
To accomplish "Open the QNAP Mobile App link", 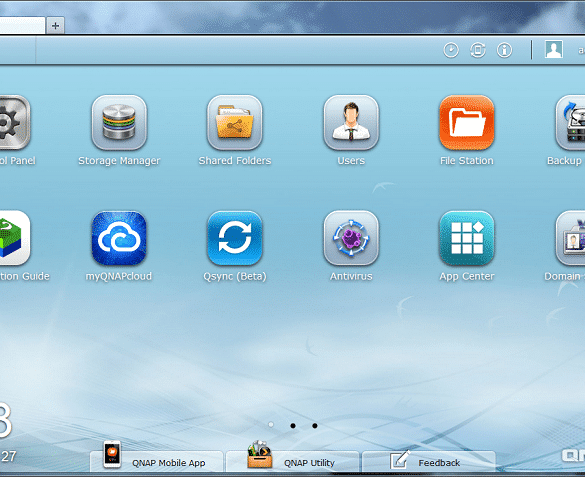I will click(x=157, y=462).
